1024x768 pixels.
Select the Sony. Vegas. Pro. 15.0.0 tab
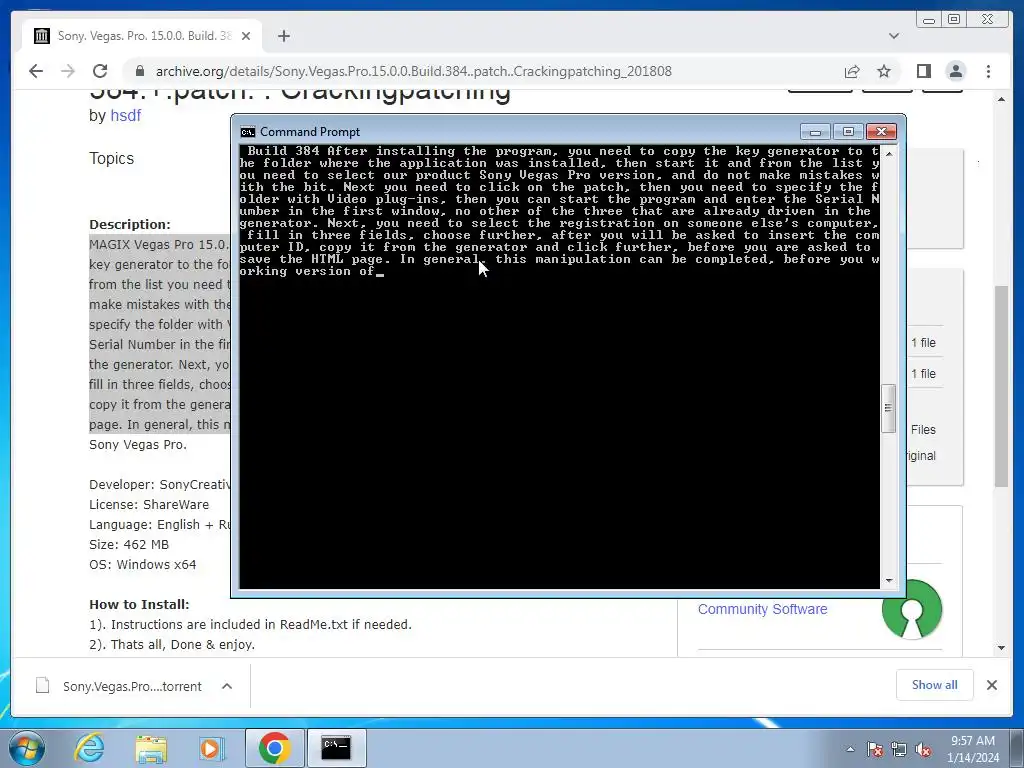pyautogui.click(x=142, y=36)
